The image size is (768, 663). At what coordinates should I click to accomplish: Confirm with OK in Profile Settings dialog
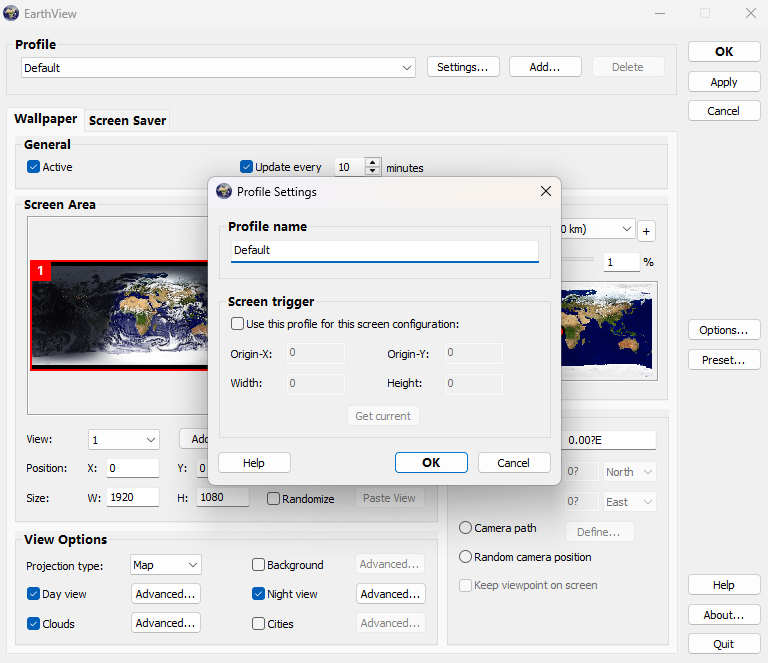(x=431, y=463)
